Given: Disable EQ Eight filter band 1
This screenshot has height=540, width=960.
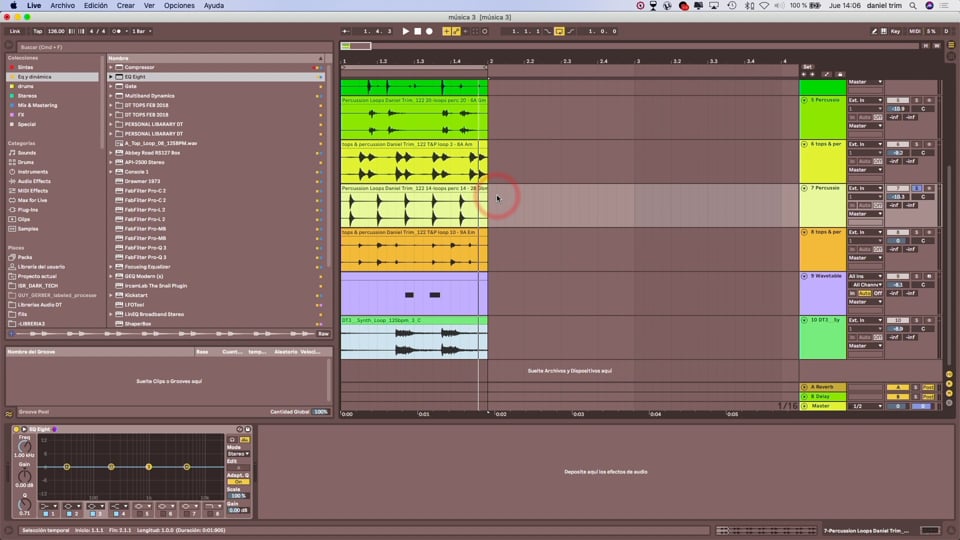Looking at the screenshot, I should click(45, 514).
